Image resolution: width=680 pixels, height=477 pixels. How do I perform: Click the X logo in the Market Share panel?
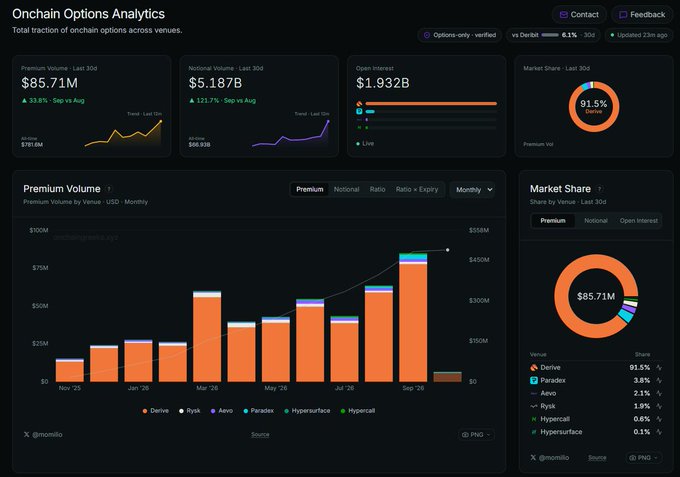(533, 457)
